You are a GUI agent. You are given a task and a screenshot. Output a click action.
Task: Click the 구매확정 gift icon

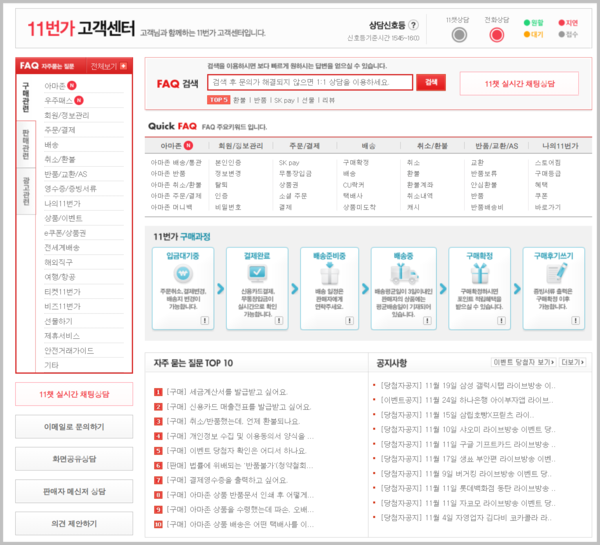click(479, 274)
